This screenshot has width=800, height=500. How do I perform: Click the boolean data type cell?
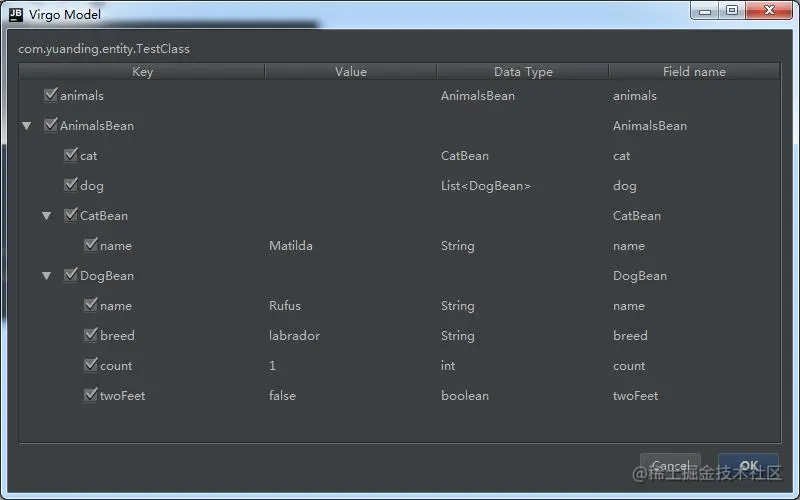click(465, 395)
